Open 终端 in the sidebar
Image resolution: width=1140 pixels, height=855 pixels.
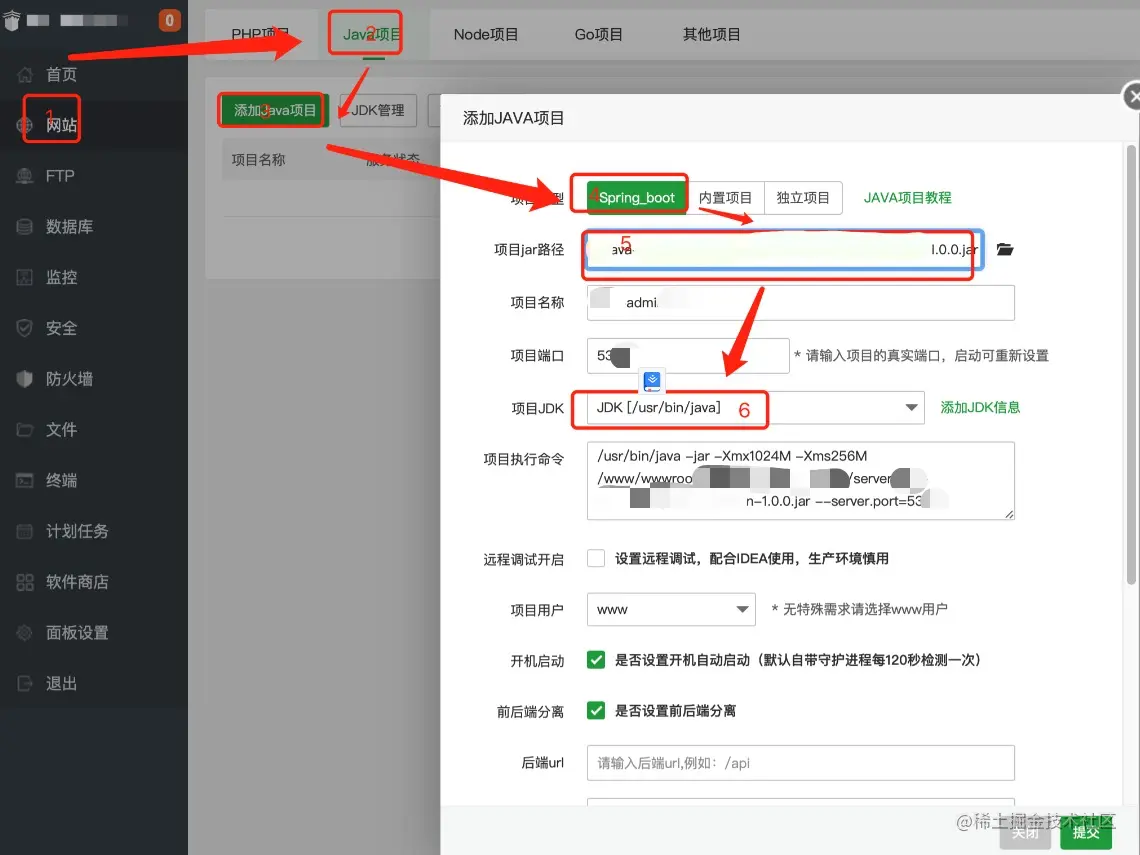[x=94, y=481]
